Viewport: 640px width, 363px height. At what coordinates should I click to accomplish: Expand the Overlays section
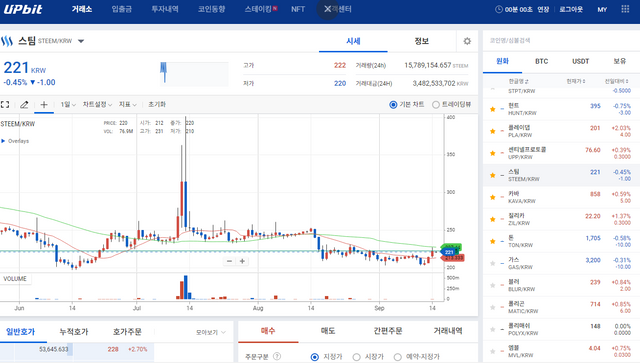(x=15, y=141)
